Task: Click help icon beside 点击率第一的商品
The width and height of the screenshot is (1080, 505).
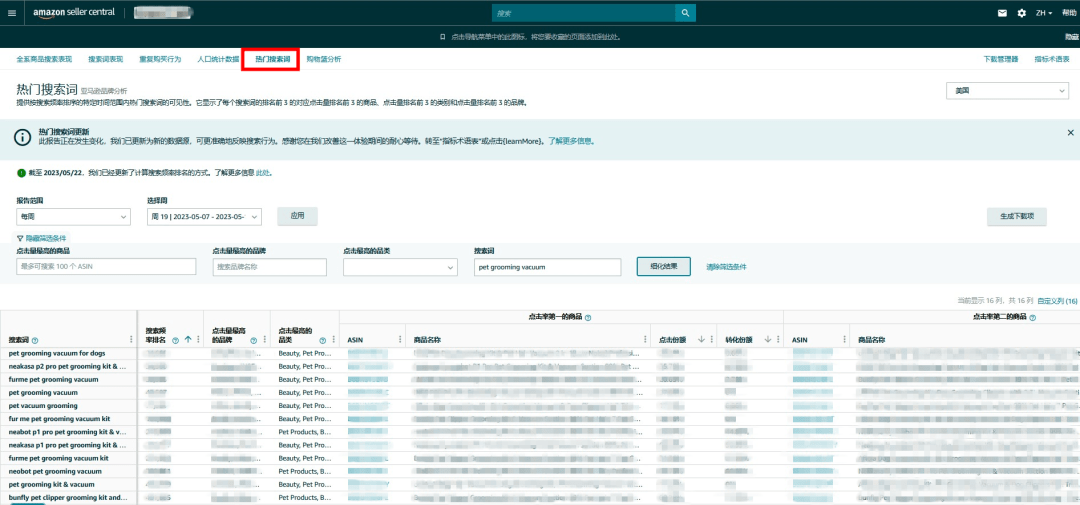Action: (x=588, y=317)
